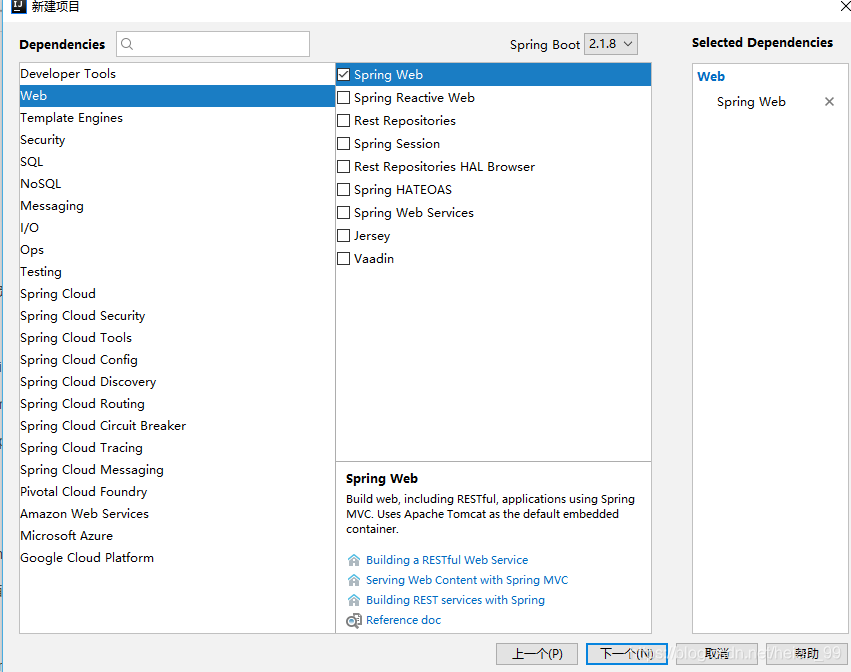
Task: Click the IntelliJ IDEA icon in title bar
Action: point(18,6)
